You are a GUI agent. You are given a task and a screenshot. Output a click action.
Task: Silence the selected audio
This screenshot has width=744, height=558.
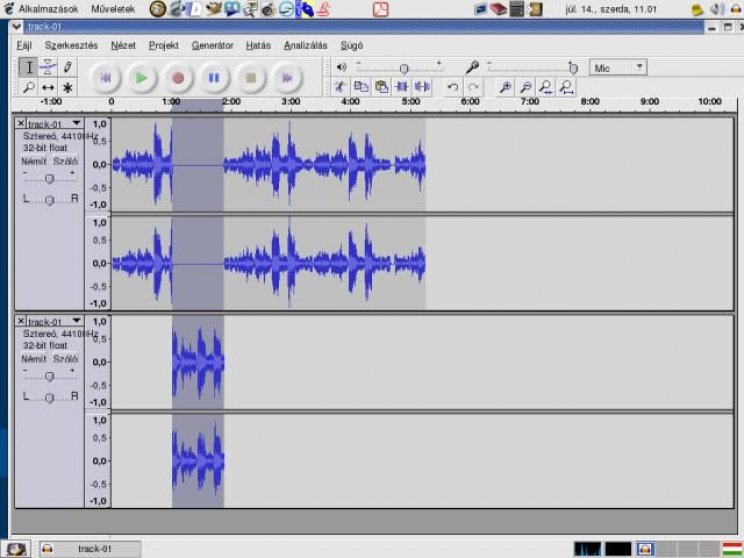[422, 87]
